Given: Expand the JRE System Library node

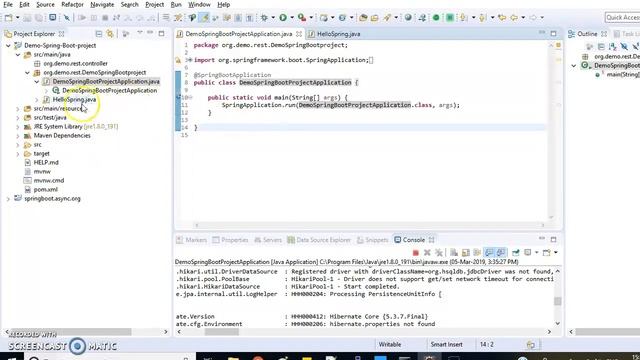Looking at the screenshot, I should [18, 127].
